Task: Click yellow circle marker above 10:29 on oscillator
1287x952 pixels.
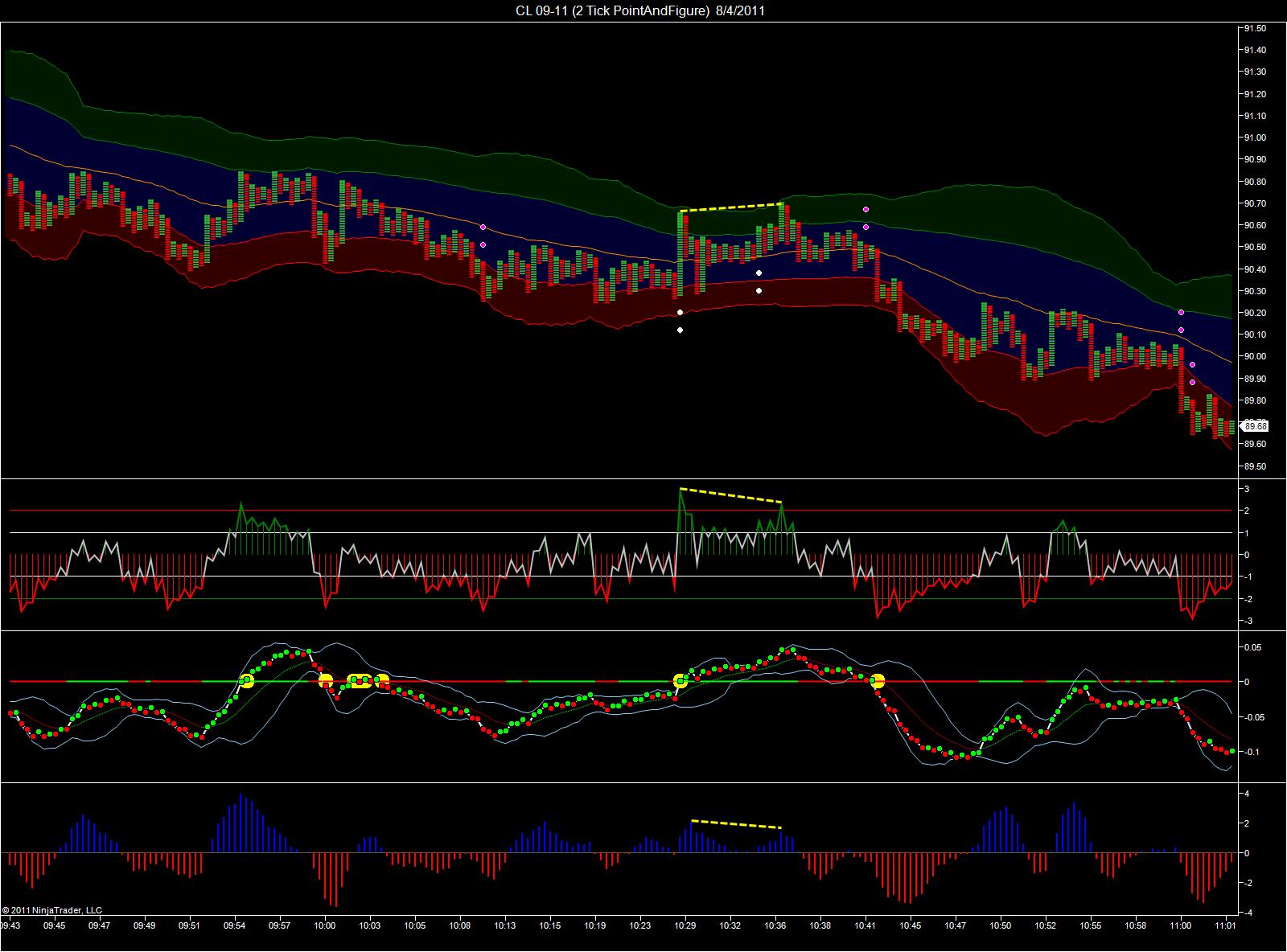Action: (x=681, y=682)
